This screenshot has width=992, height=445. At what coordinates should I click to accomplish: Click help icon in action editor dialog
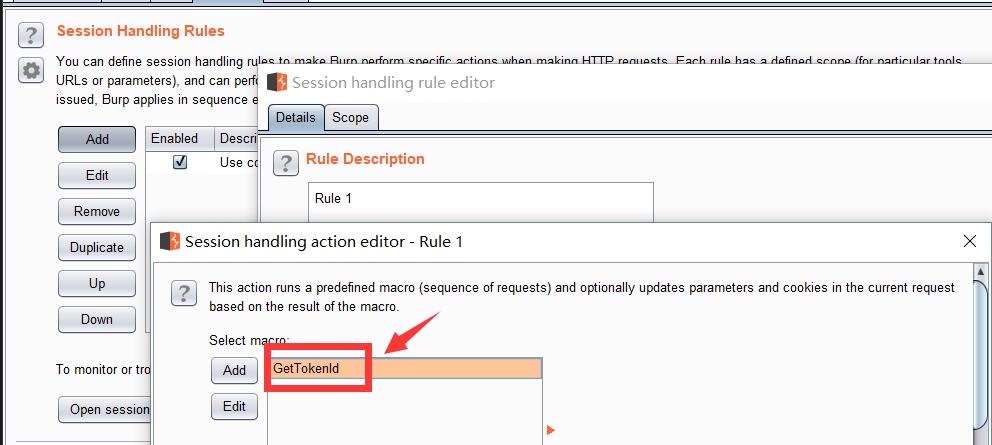[183, 293]
